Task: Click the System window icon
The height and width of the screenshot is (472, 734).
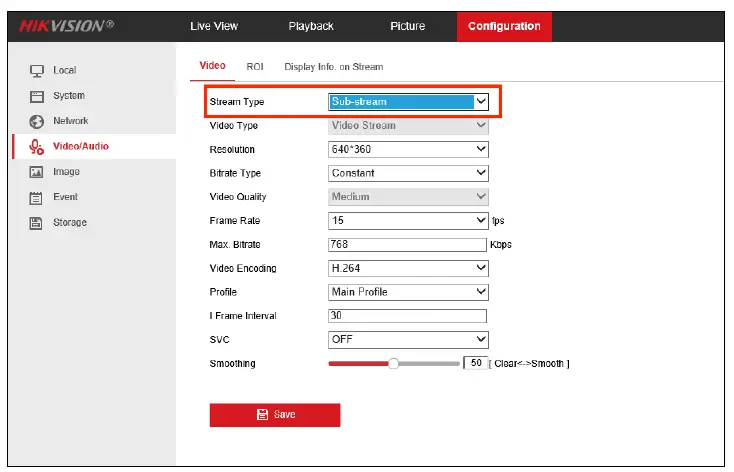Action: [x=37, y=96]
